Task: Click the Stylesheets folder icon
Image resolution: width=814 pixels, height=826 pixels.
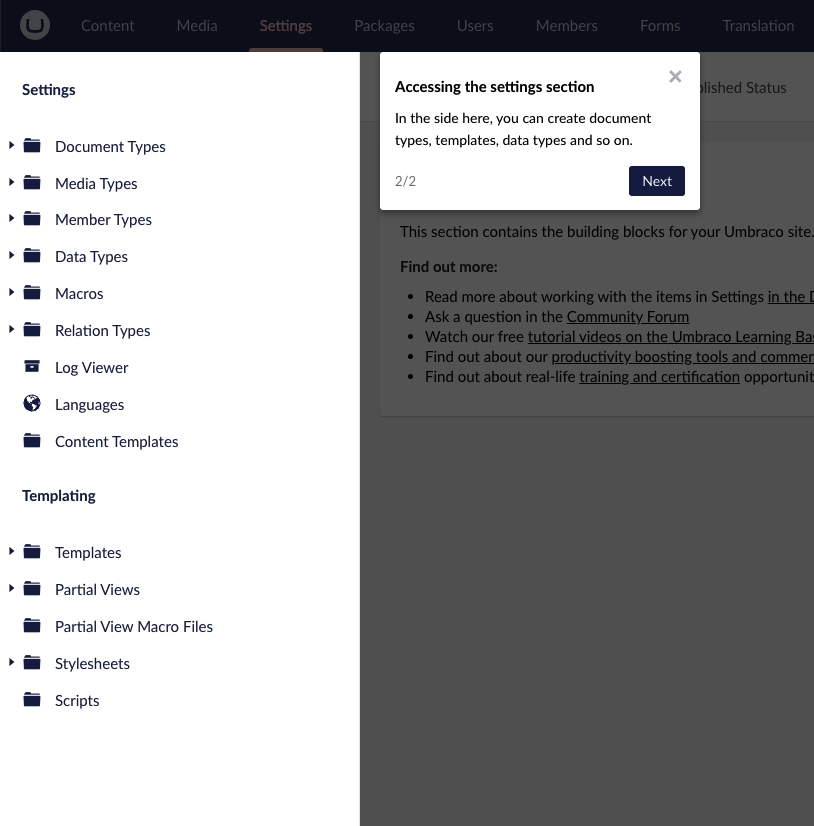Action: 32,663
